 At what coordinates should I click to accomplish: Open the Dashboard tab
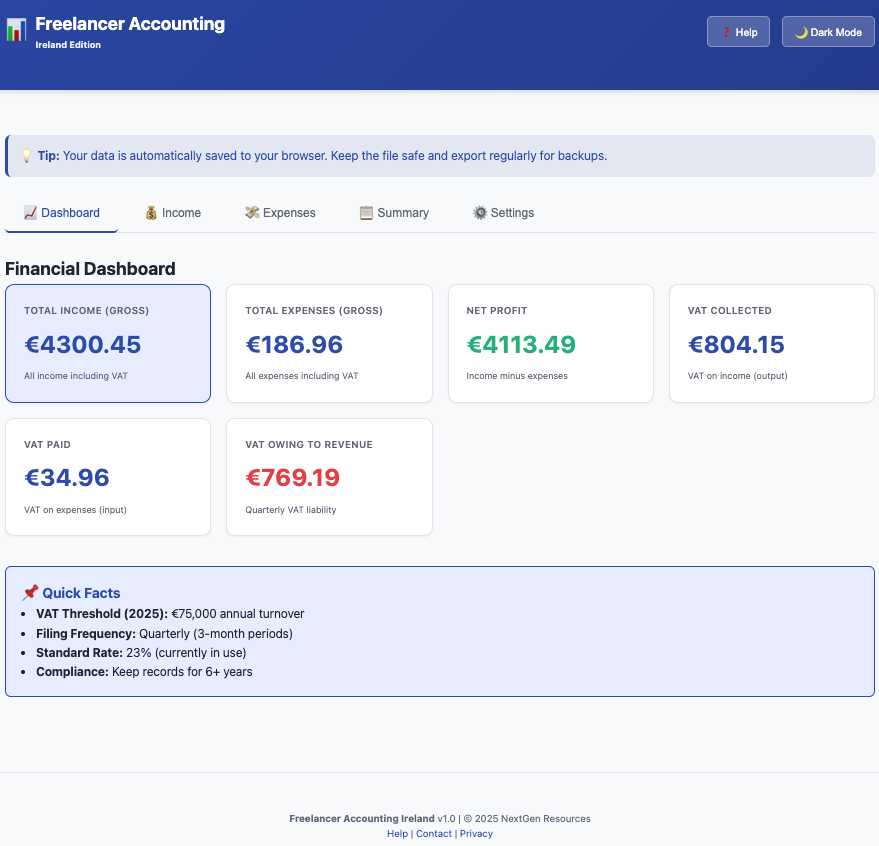[x=62, y=213]
